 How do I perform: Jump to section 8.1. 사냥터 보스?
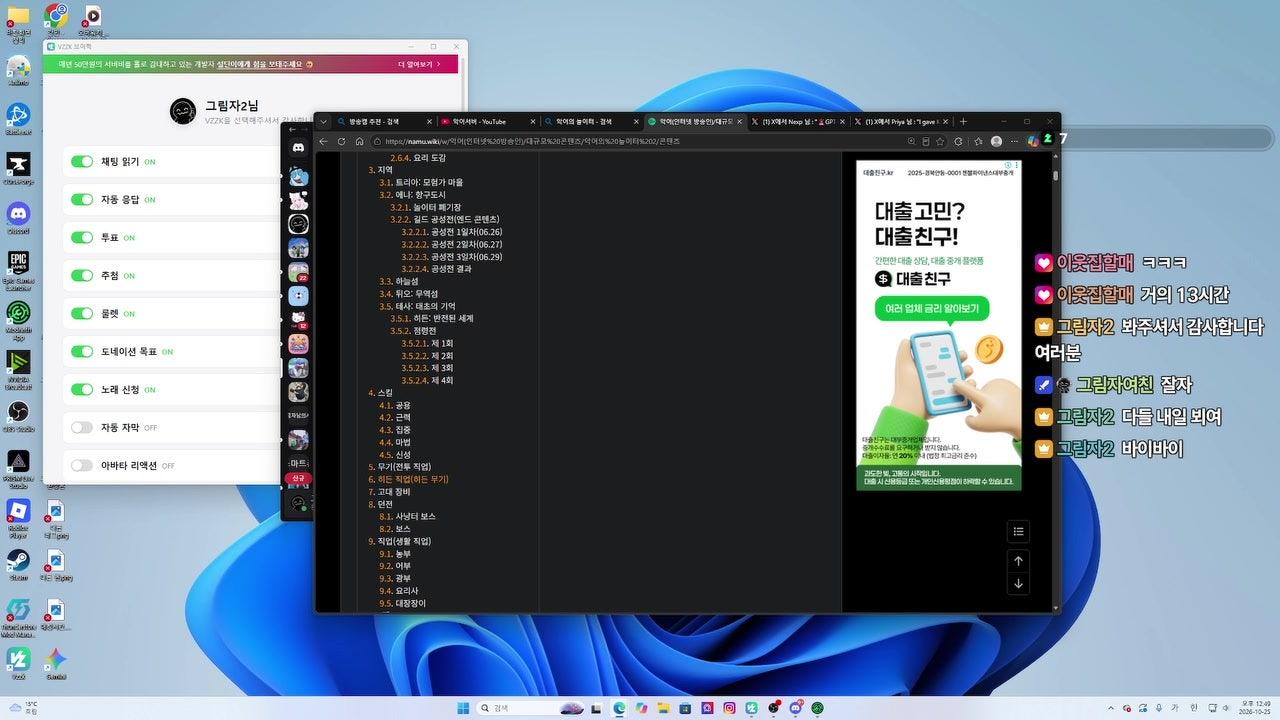click(x=407, y=516)
